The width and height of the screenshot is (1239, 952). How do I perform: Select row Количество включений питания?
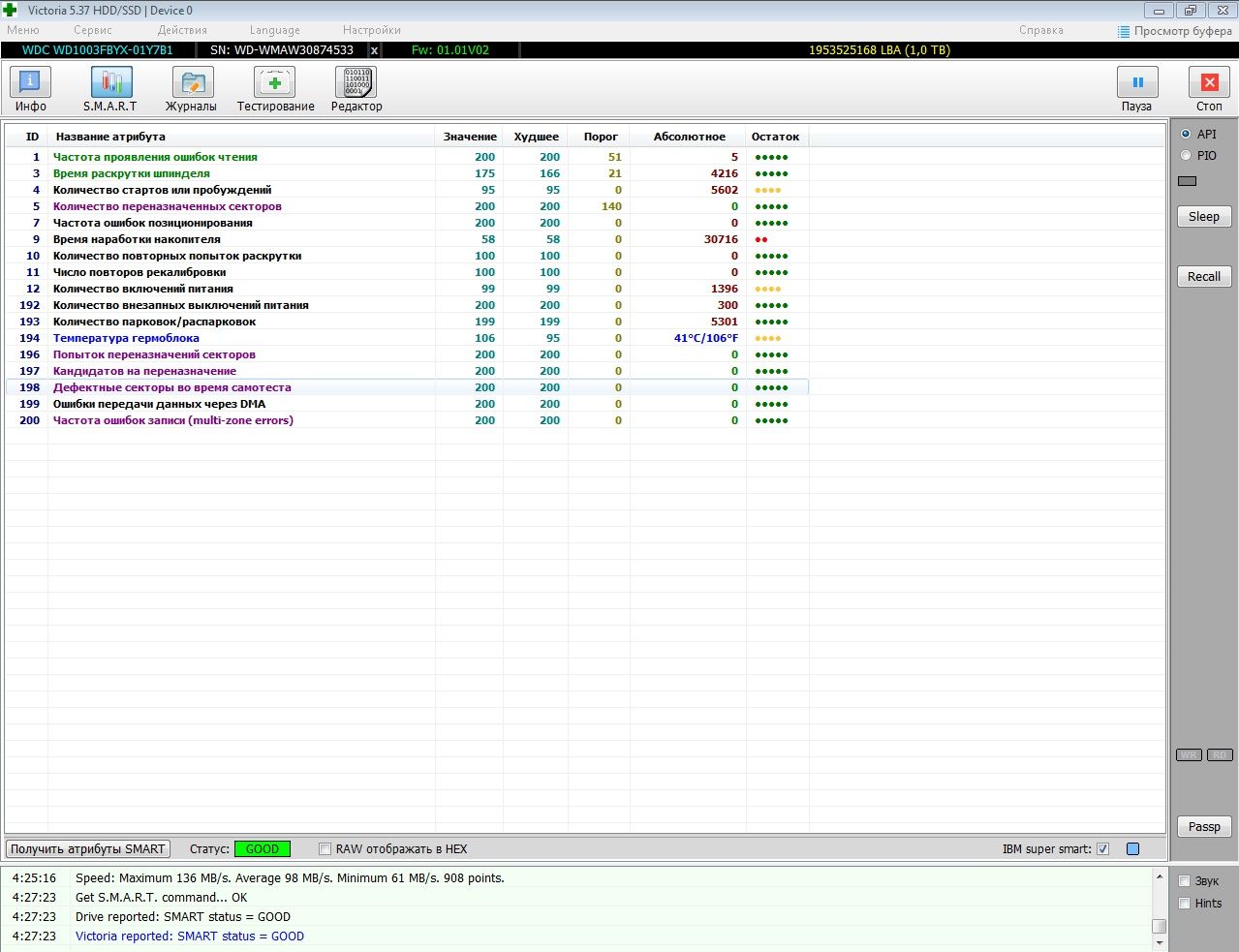pyautogui.click(x=407, y=289)
